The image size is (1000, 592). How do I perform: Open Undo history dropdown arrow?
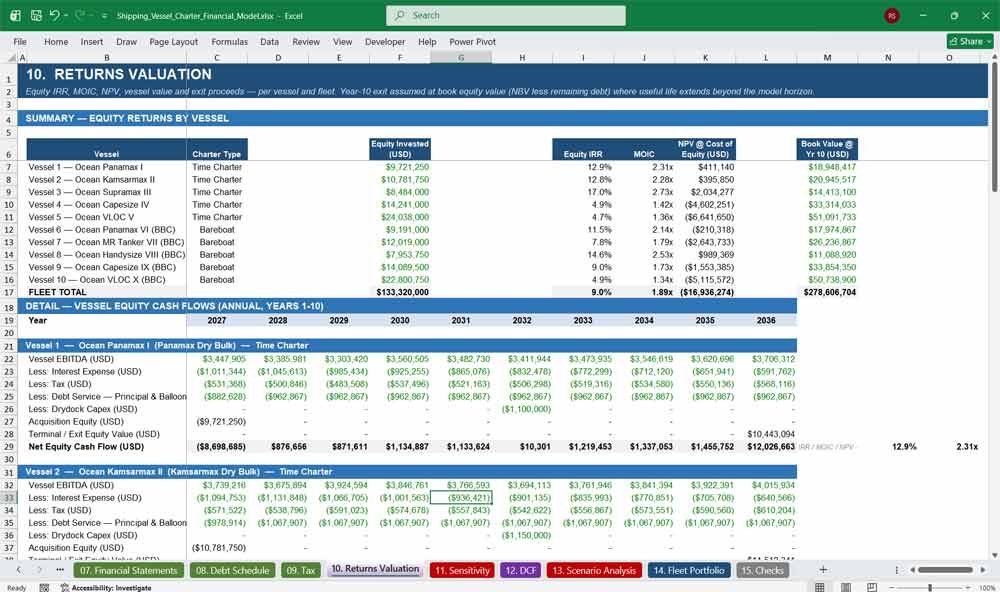66,15
